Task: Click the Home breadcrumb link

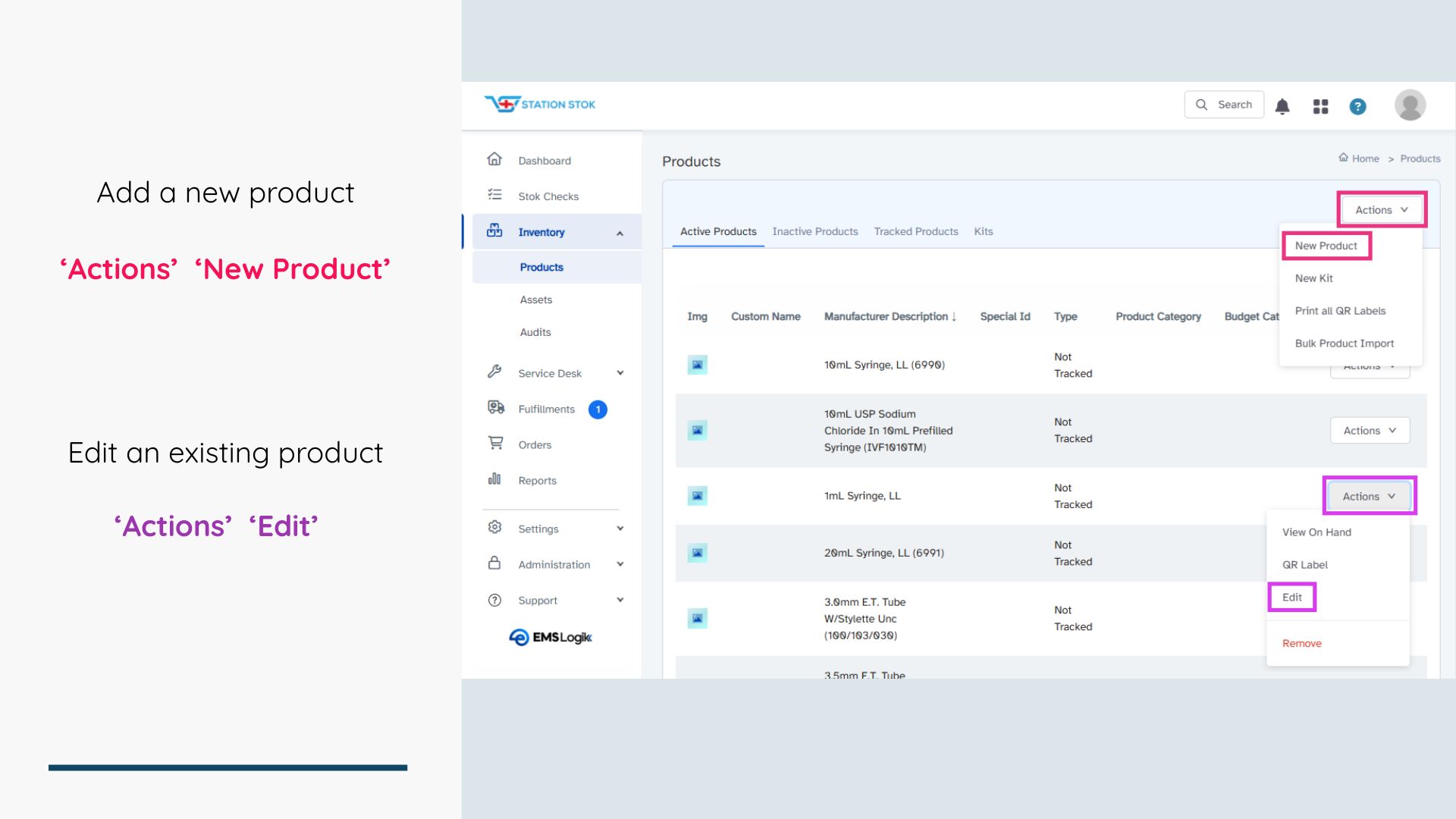Action: [1364, 158]
